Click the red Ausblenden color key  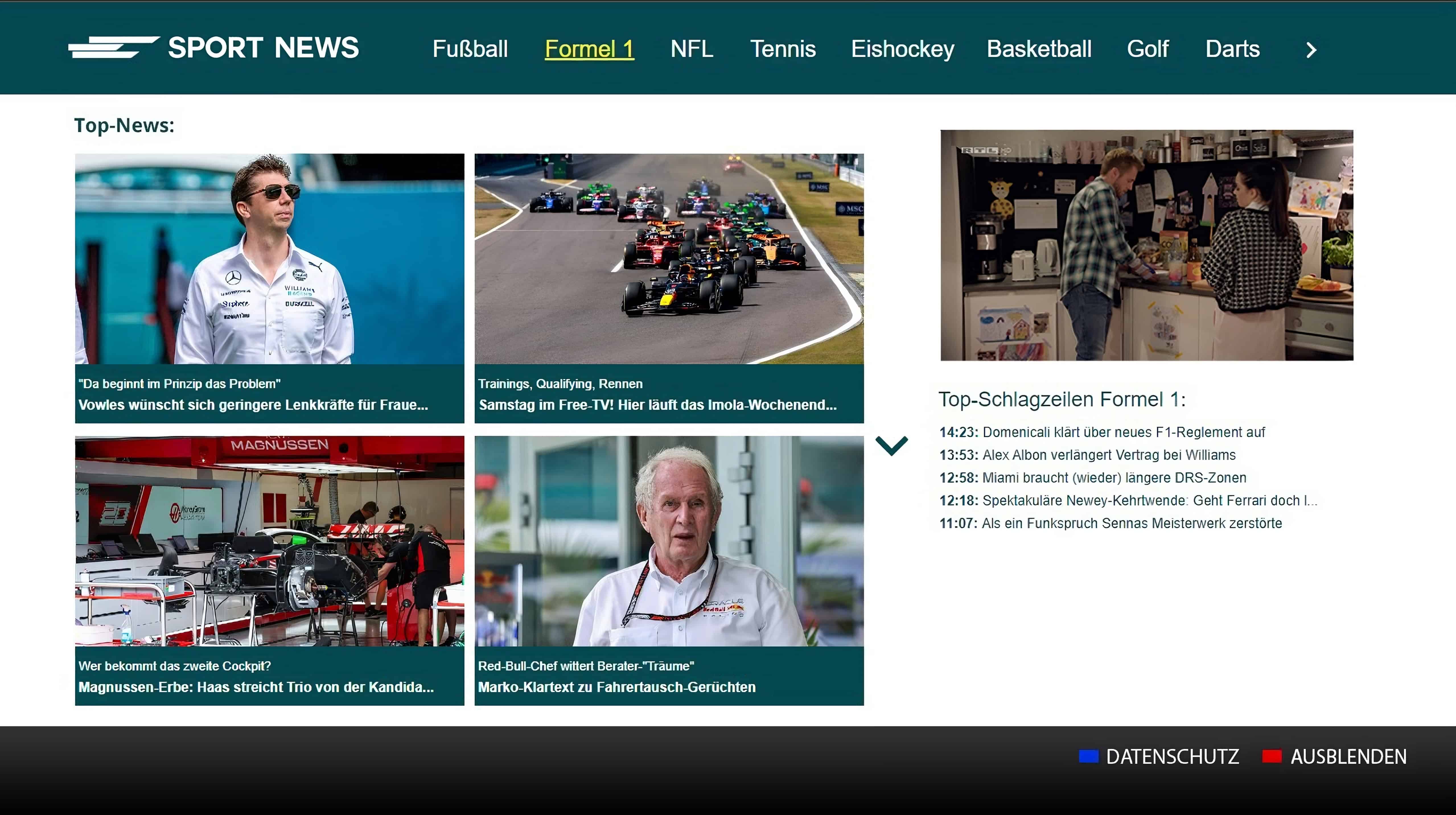coord(1272,756)
